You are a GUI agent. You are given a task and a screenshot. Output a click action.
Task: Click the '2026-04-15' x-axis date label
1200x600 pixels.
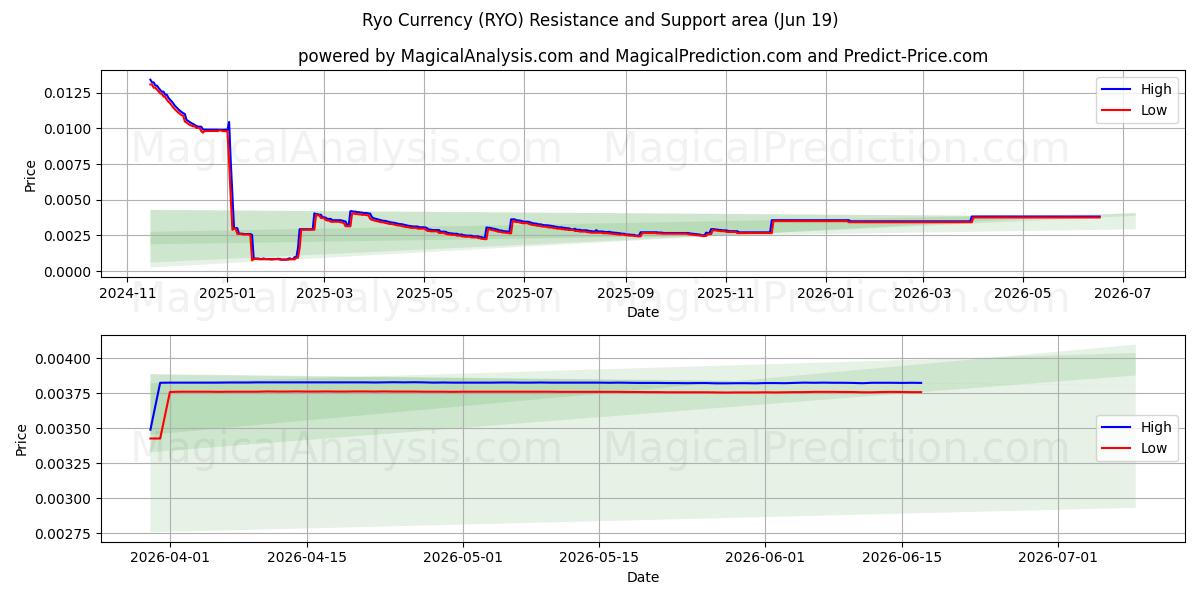[x=307, y=557]
